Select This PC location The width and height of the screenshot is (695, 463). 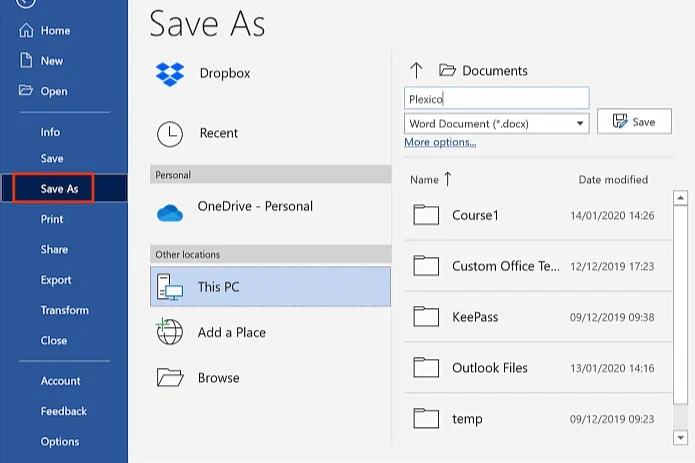tap(270, 287)
